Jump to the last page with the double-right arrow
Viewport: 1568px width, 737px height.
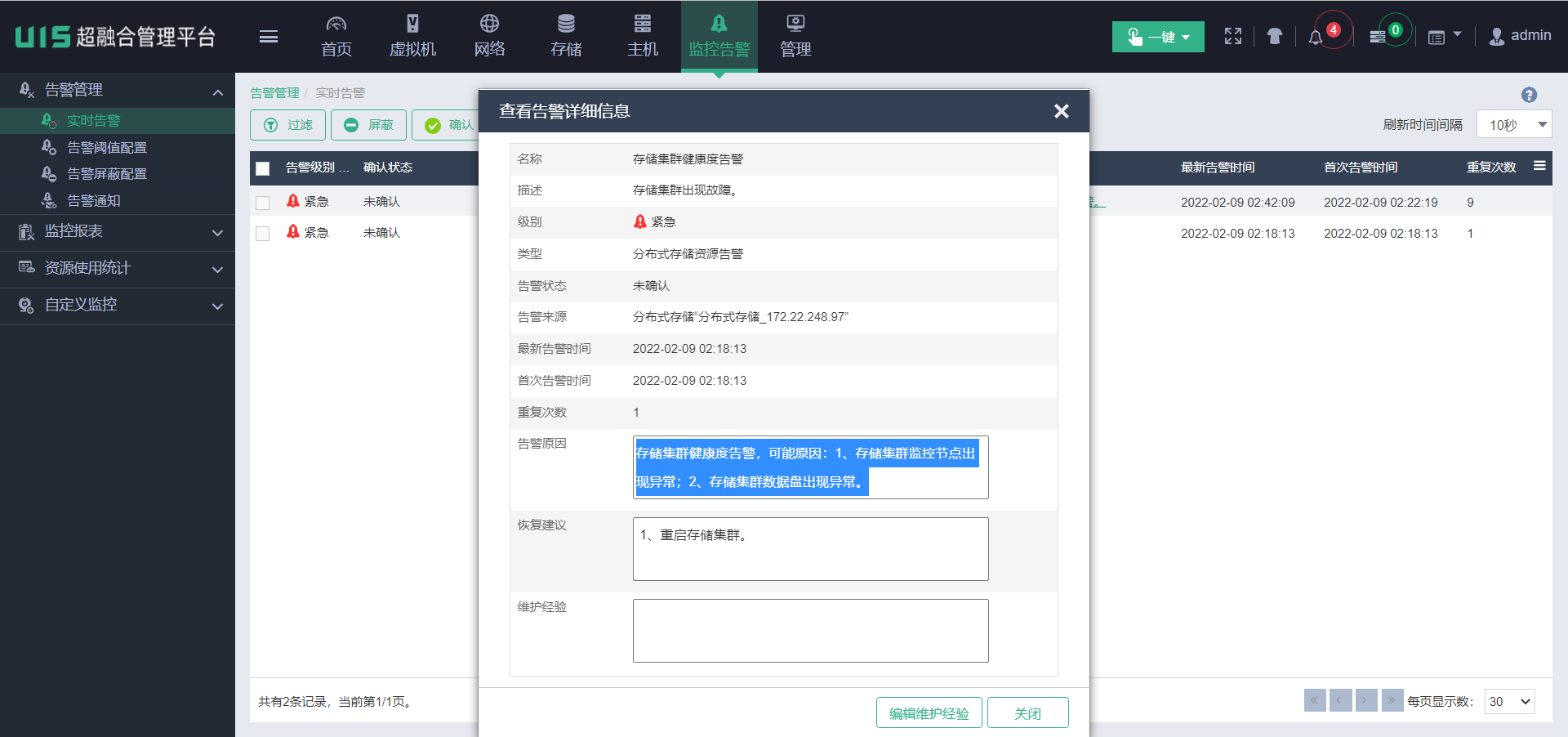point(1392,701)
